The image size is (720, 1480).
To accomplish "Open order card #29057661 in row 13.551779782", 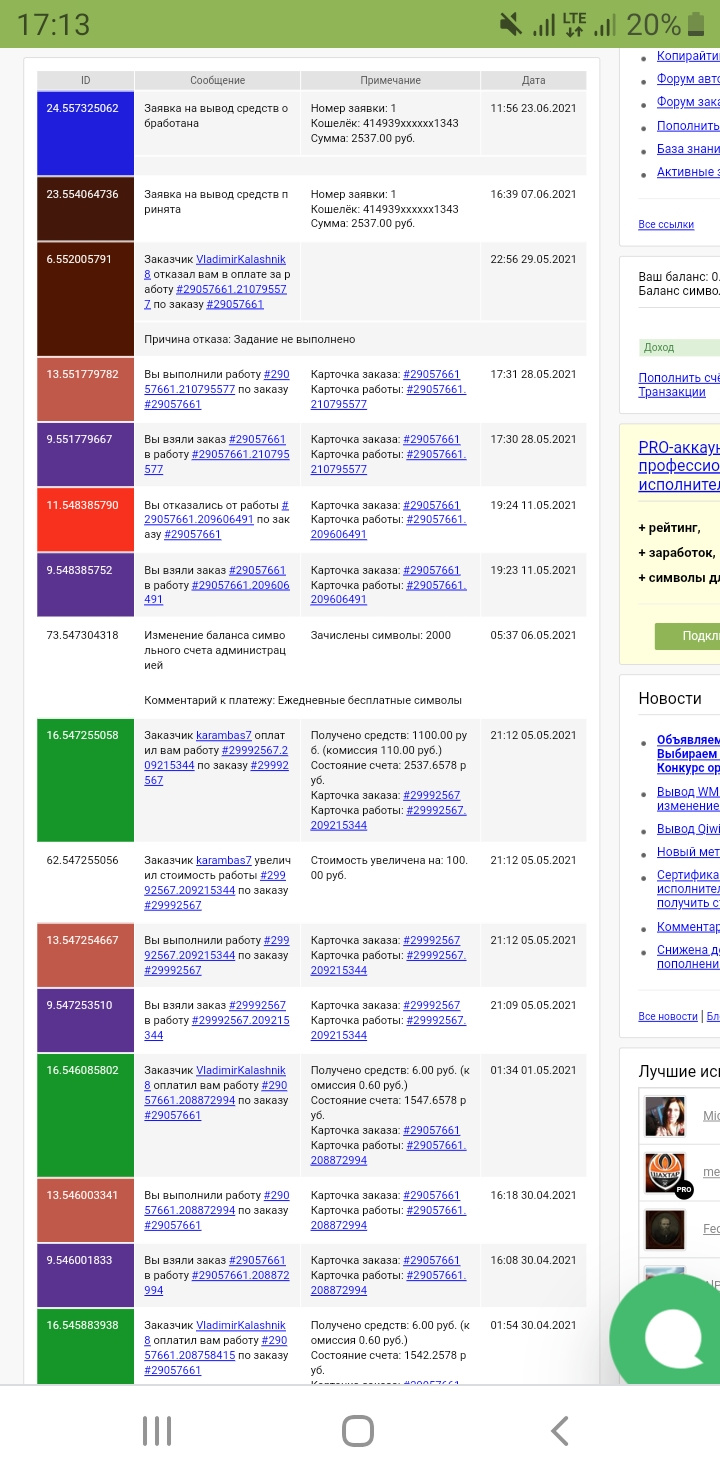I will [431, 374].
